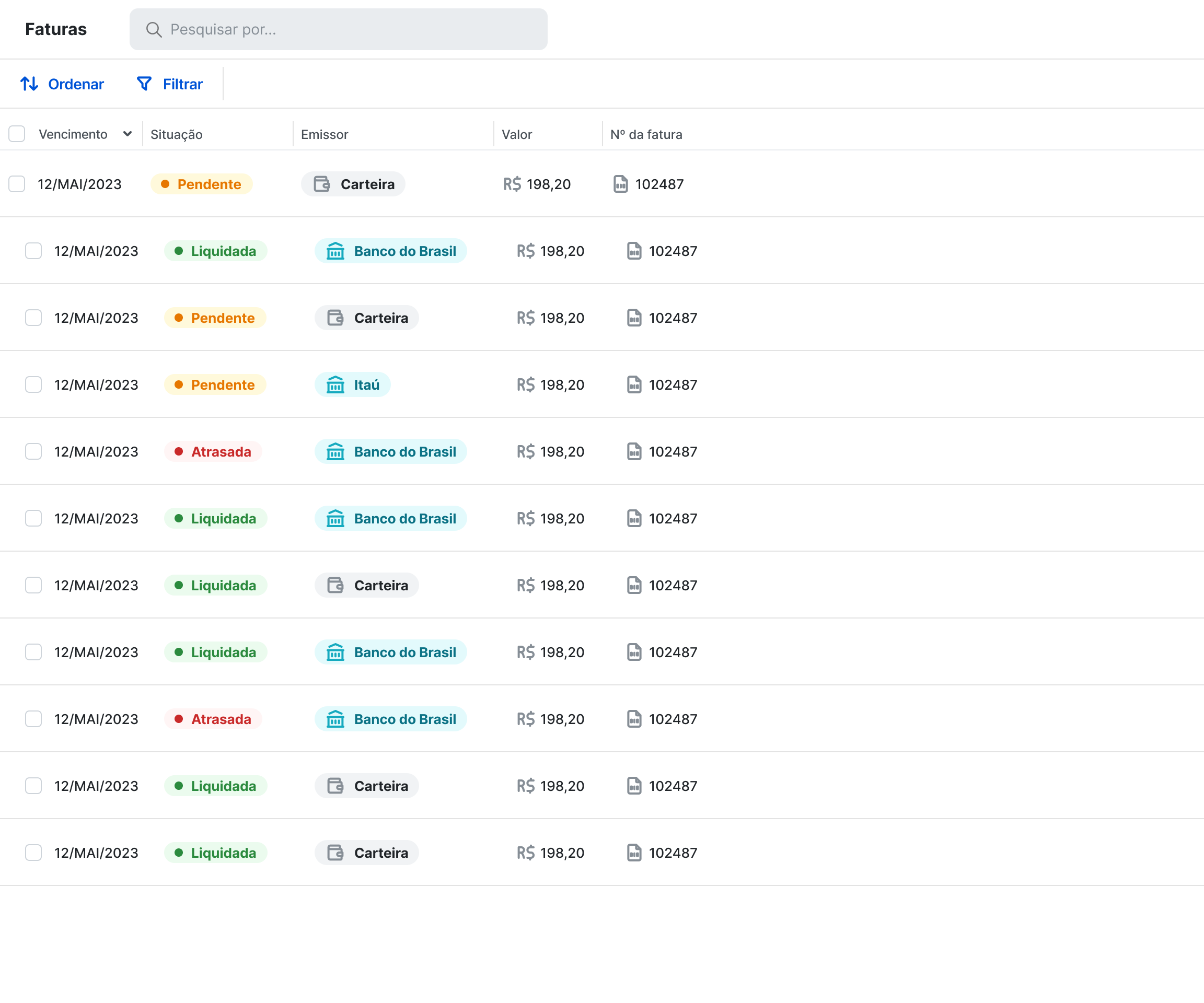Click the date 12/MAI/2023 in the Itaú row
This screenshot has width=1204, height=1003.
click(x=96, y=384)
